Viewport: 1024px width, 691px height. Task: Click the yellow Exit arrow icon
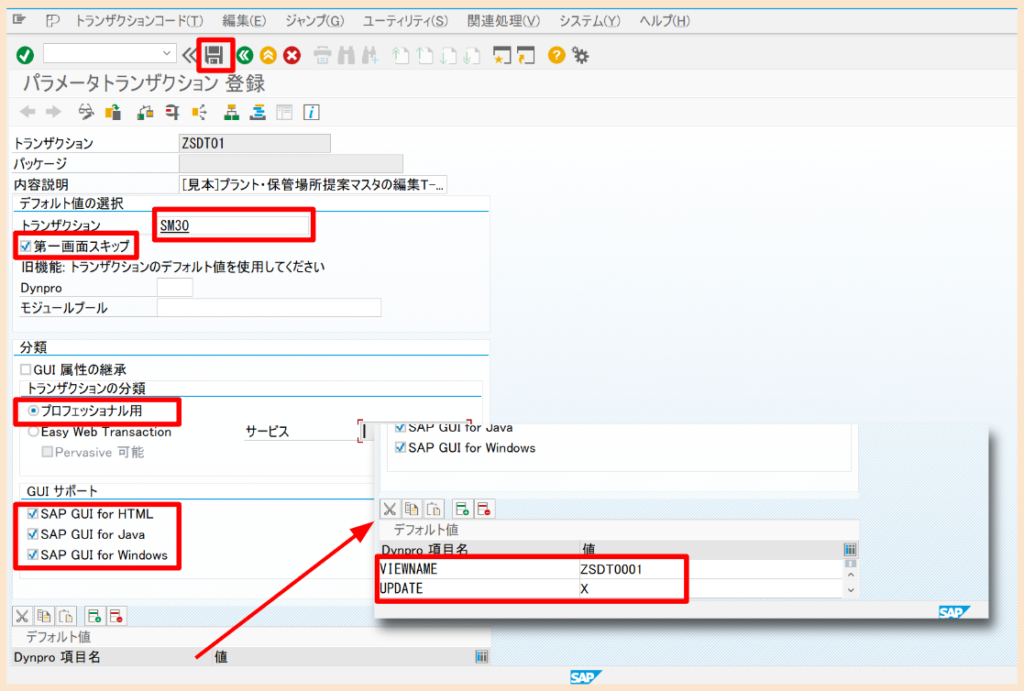pos(266,56)
